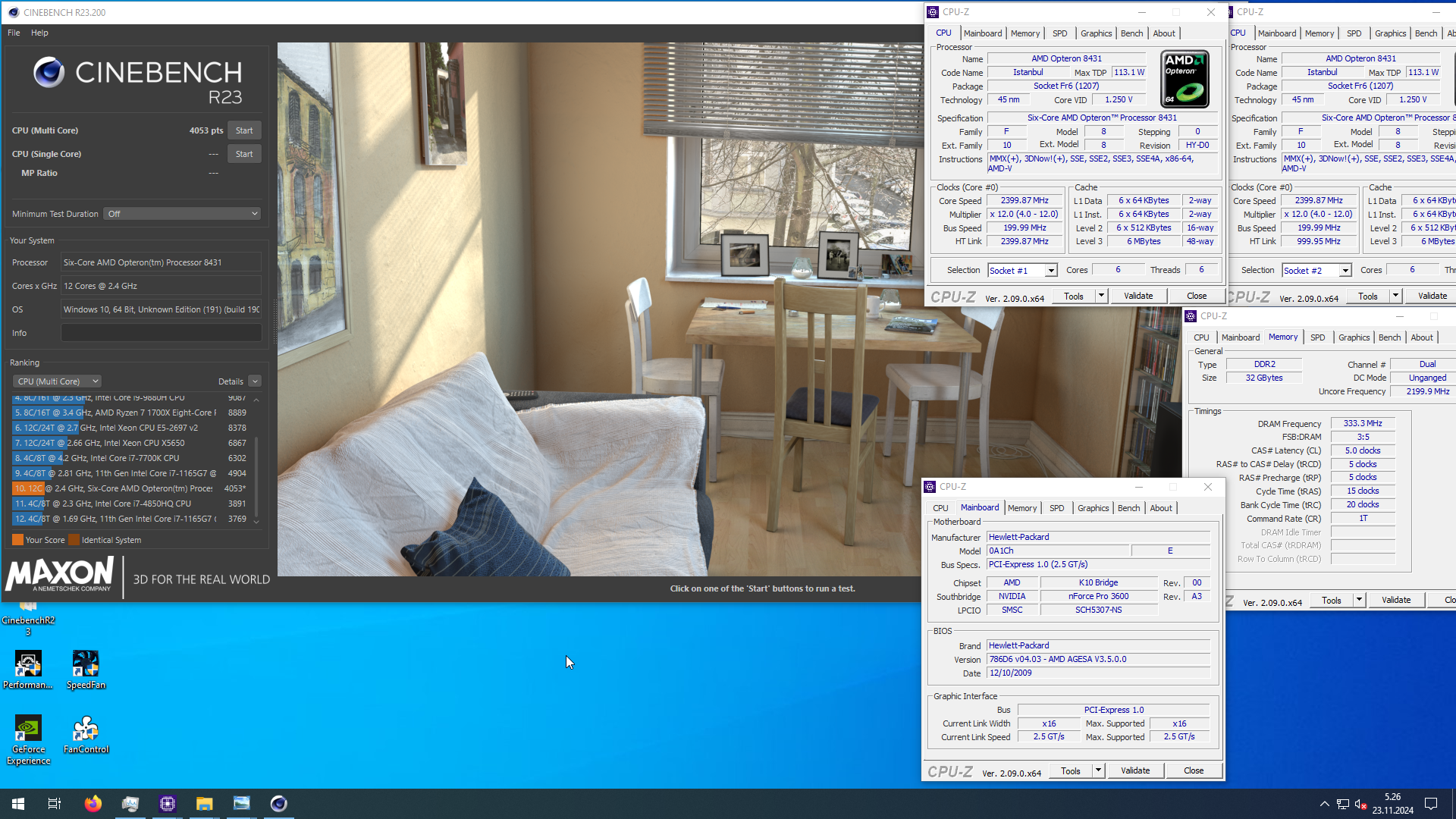Switch to Bench tab in Socket #1 CPU-Z
The height and width of the screenshot is (819, 1456).
[1131, 33]
